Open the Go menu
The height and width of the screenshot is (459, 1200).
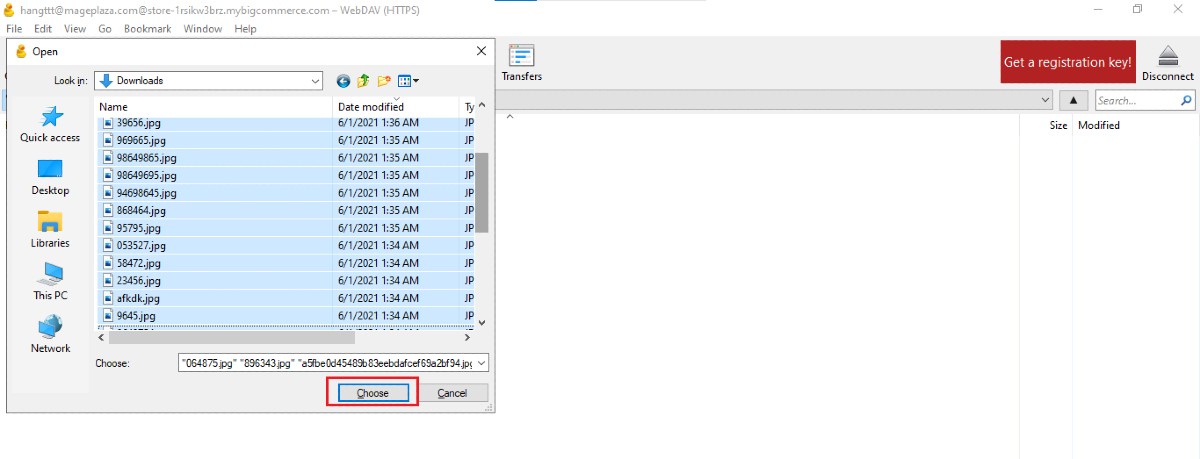tap(105, 29)
